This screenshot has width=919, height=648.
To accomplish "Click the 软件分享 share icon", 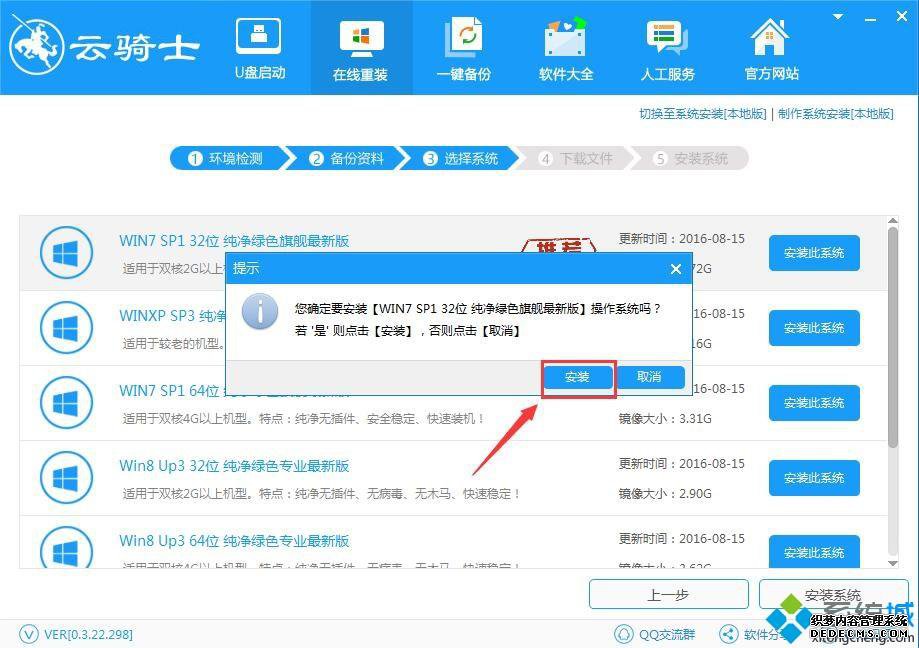I will 729,634.
